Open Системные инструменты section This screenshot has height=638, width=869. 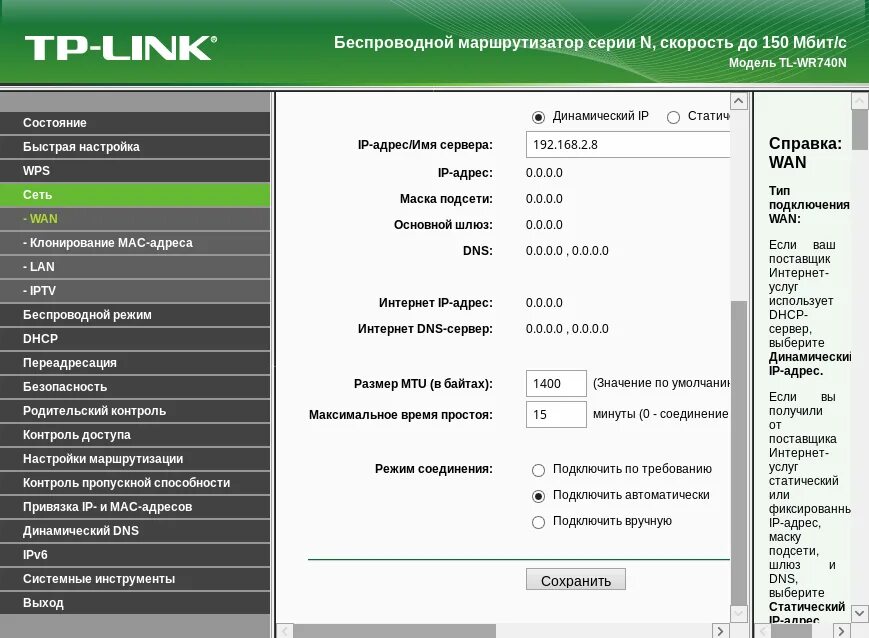pos(135,579)
